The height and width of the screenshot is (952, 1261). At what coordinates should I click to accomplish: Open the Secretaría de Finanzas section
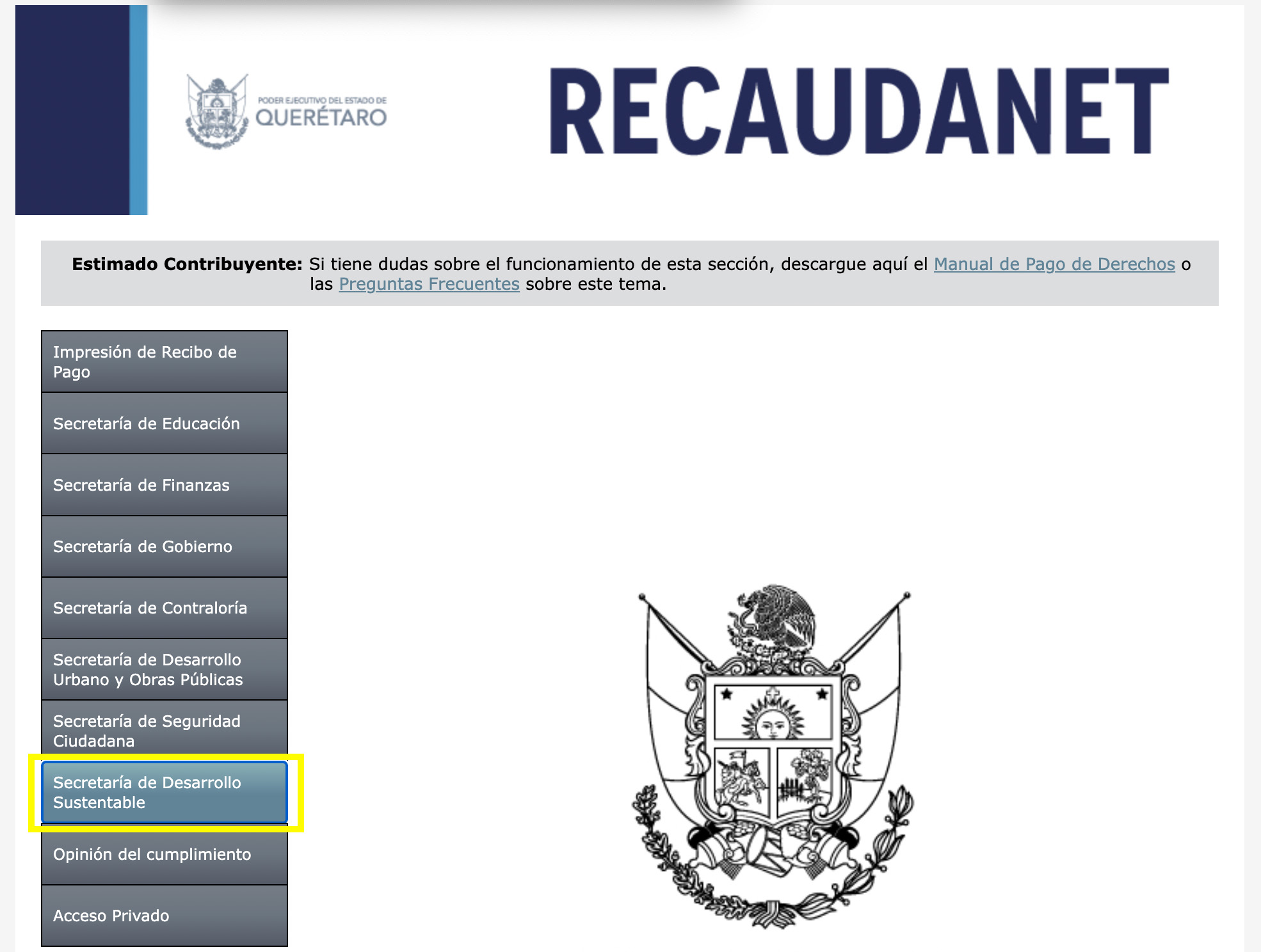(x=163, y=485)
